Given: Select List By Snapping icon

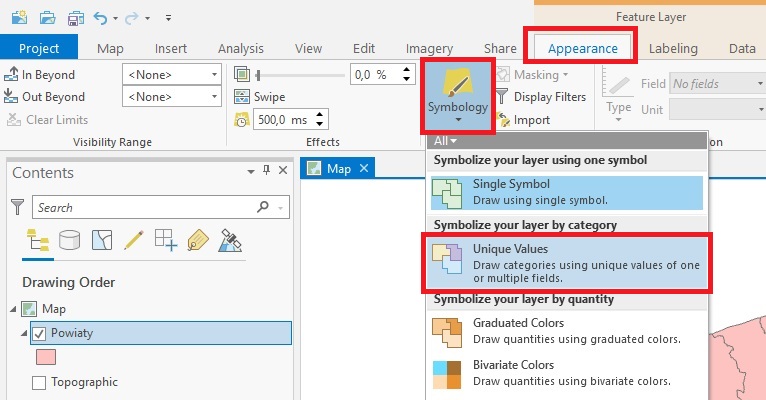Looking at the screenshot, I should click(166, 240).
